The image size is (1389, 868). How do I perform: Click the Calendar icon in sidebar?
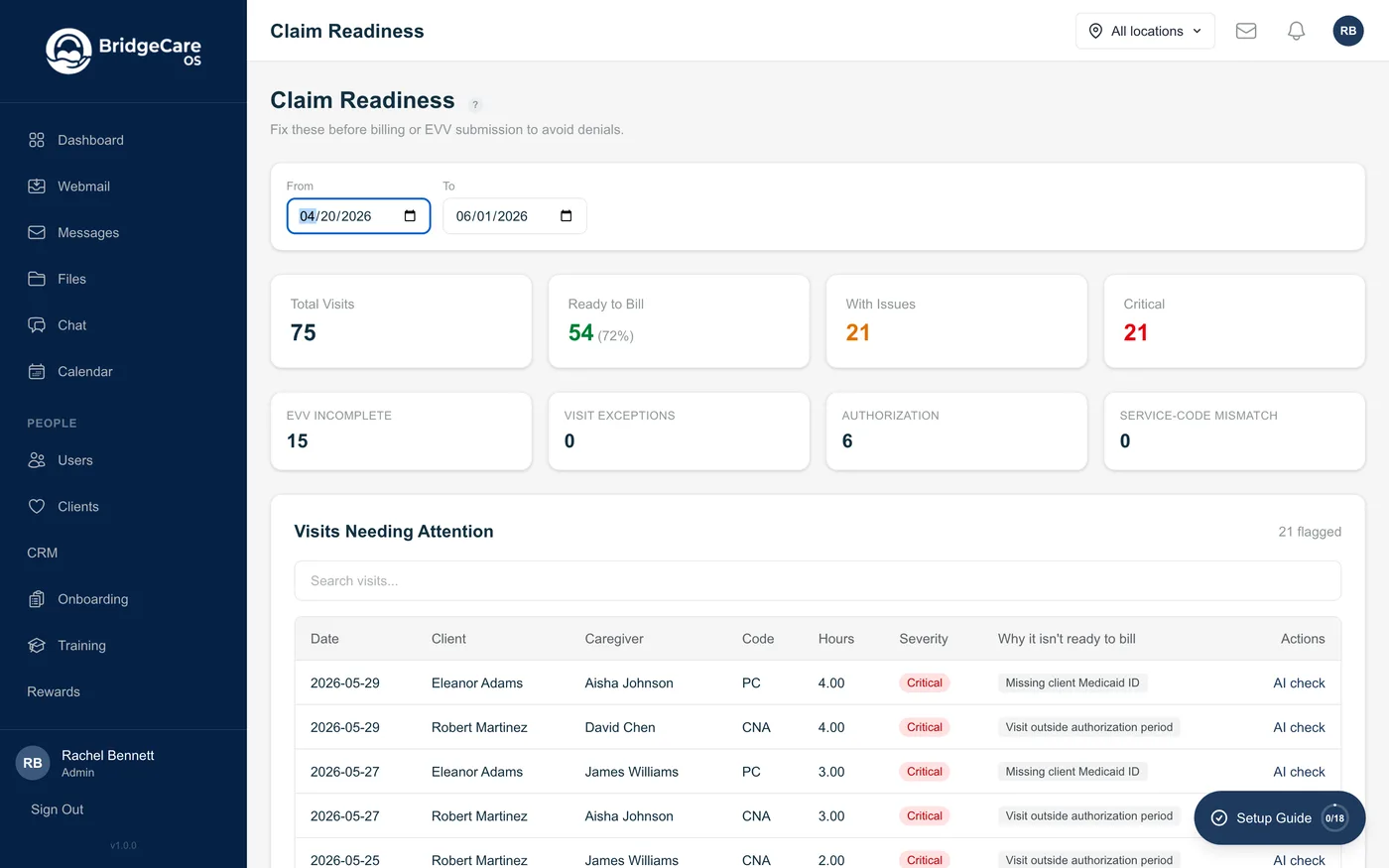(x=37, y=372)
